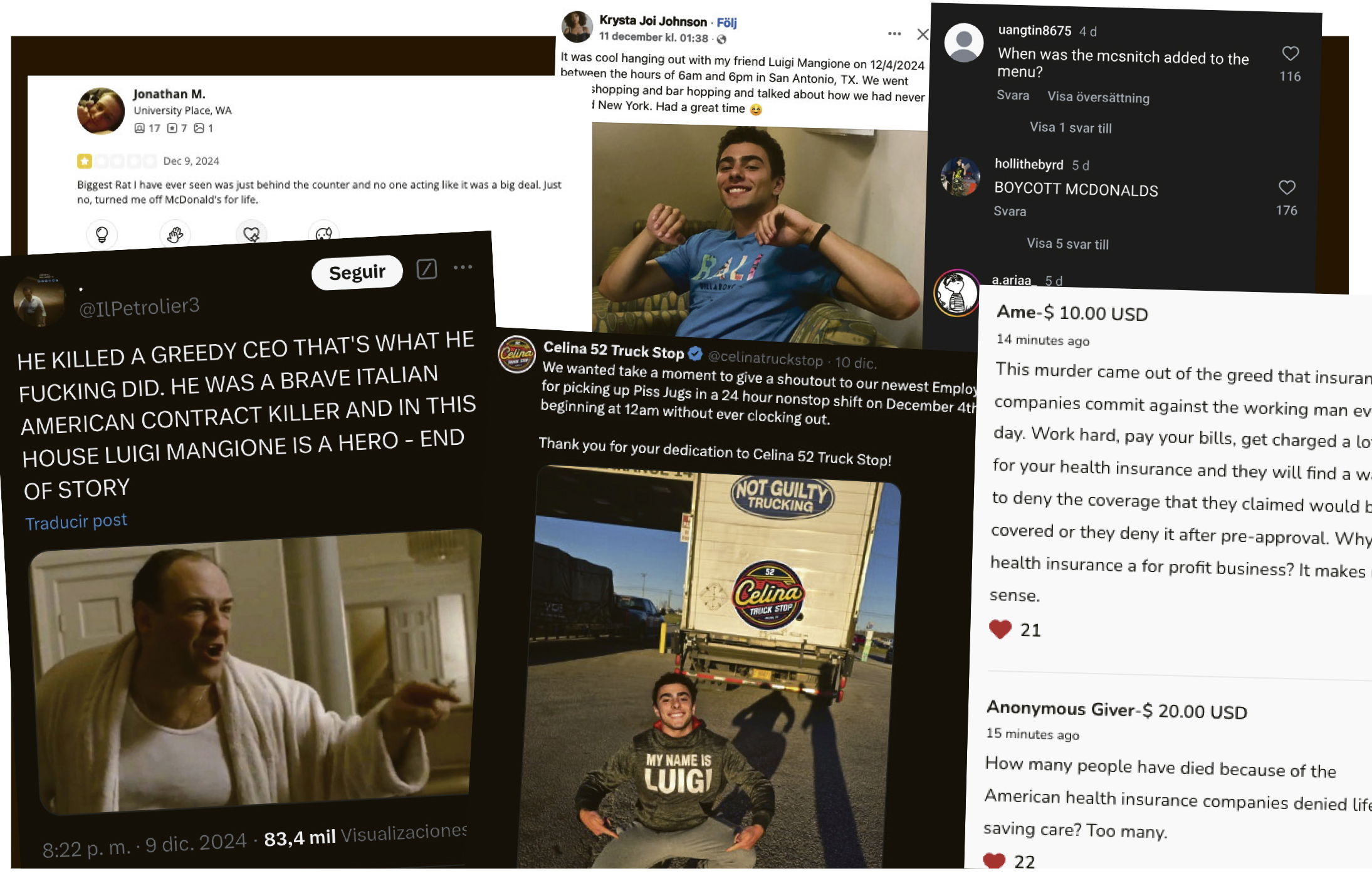The image size is (1372, 876).
Task: Click verified badge next to Celina 52 Truck Stop
Action: [x=695, y=353]
